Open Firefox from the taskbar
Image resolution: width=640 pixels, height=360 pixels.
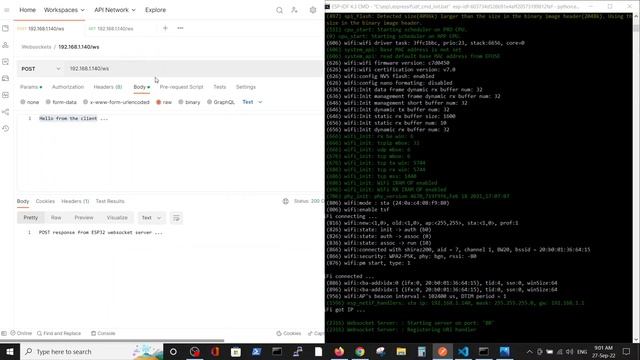[339, 351]
